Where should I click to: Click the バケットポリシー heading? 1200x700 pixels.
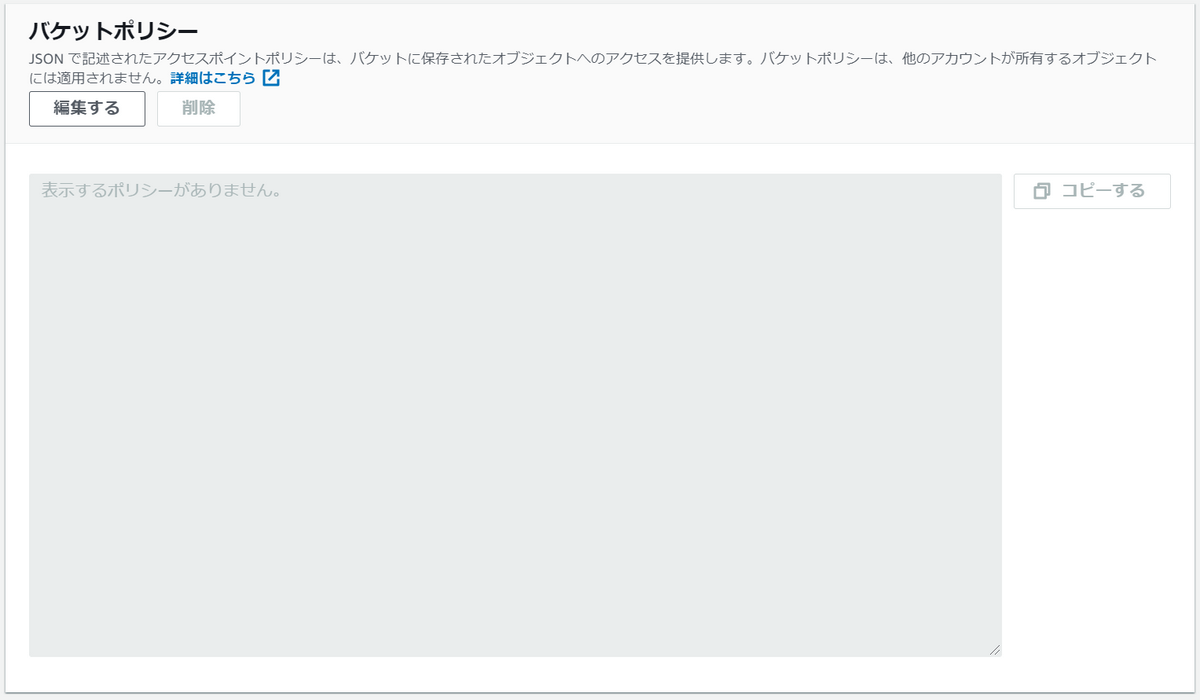click(113, 30)
